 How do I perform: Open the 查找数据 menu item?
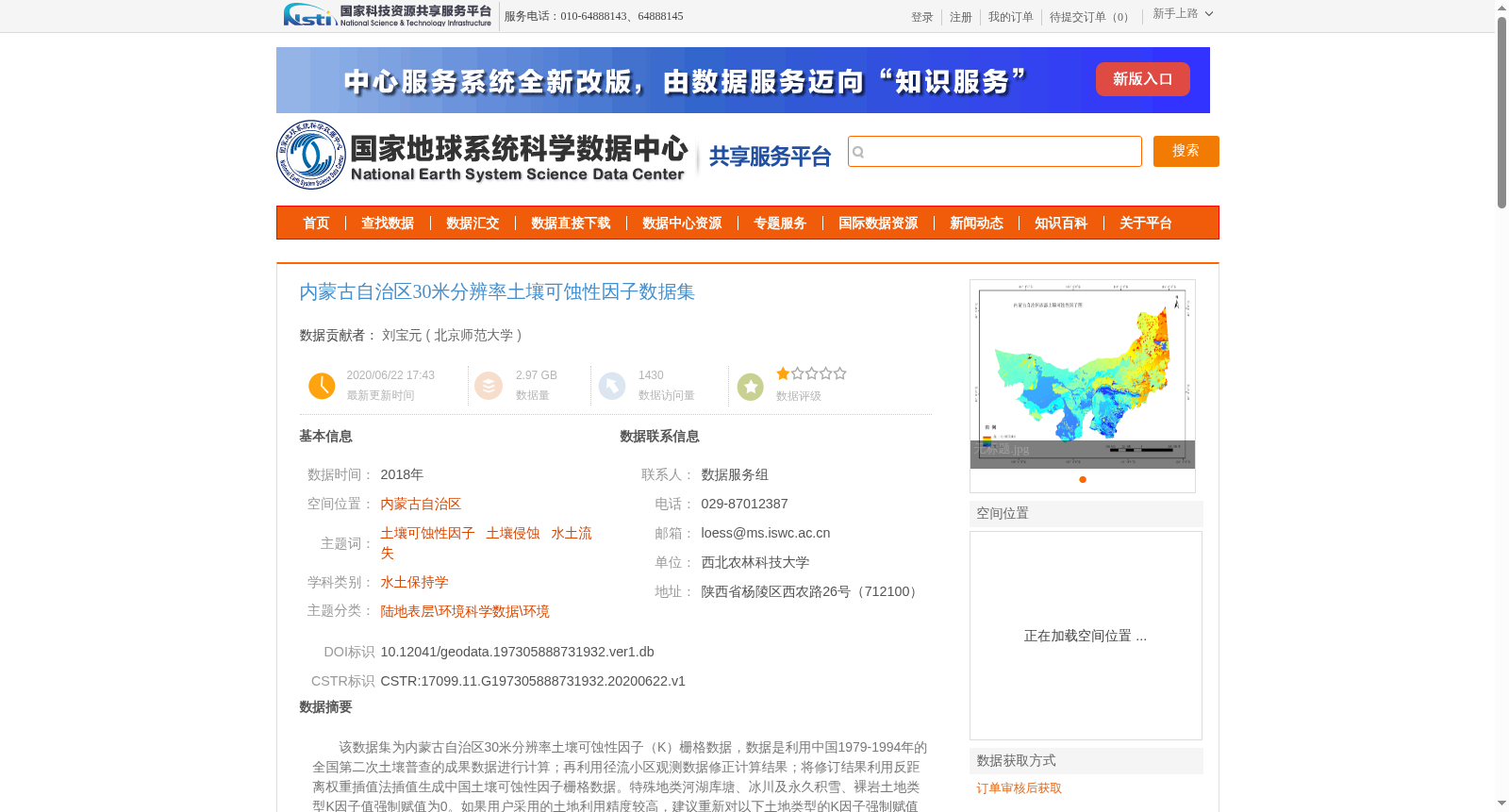coord(388,224)
